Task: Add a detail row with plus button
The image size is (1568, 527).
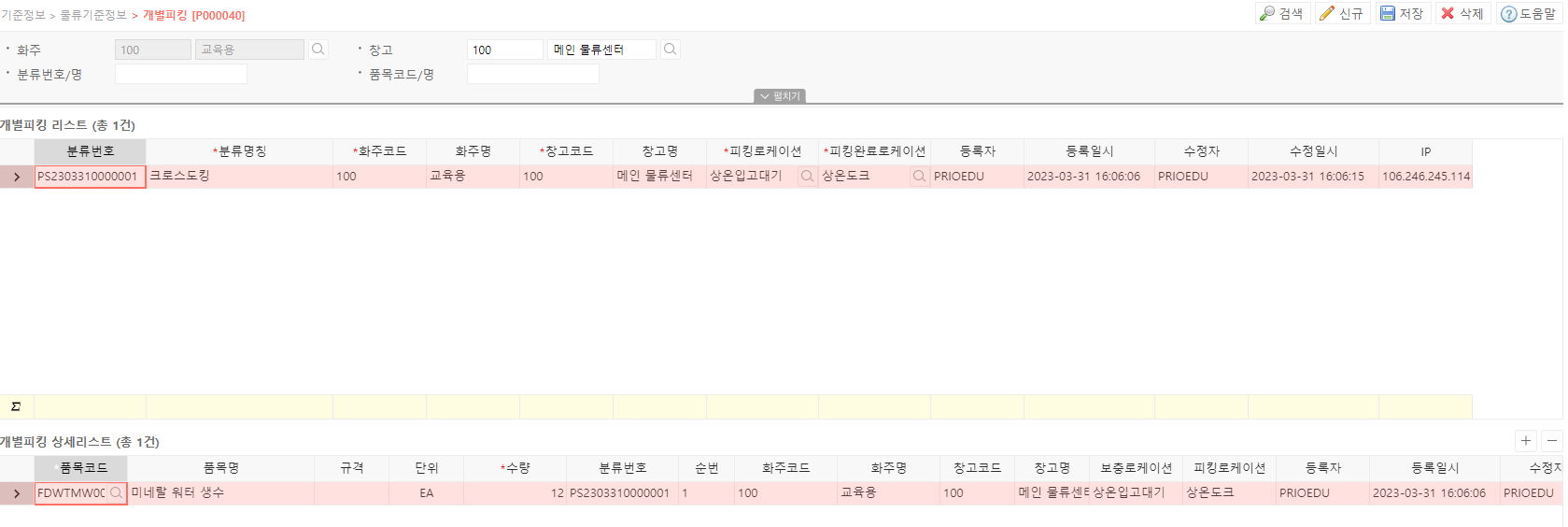Action: click(1525, 441)
